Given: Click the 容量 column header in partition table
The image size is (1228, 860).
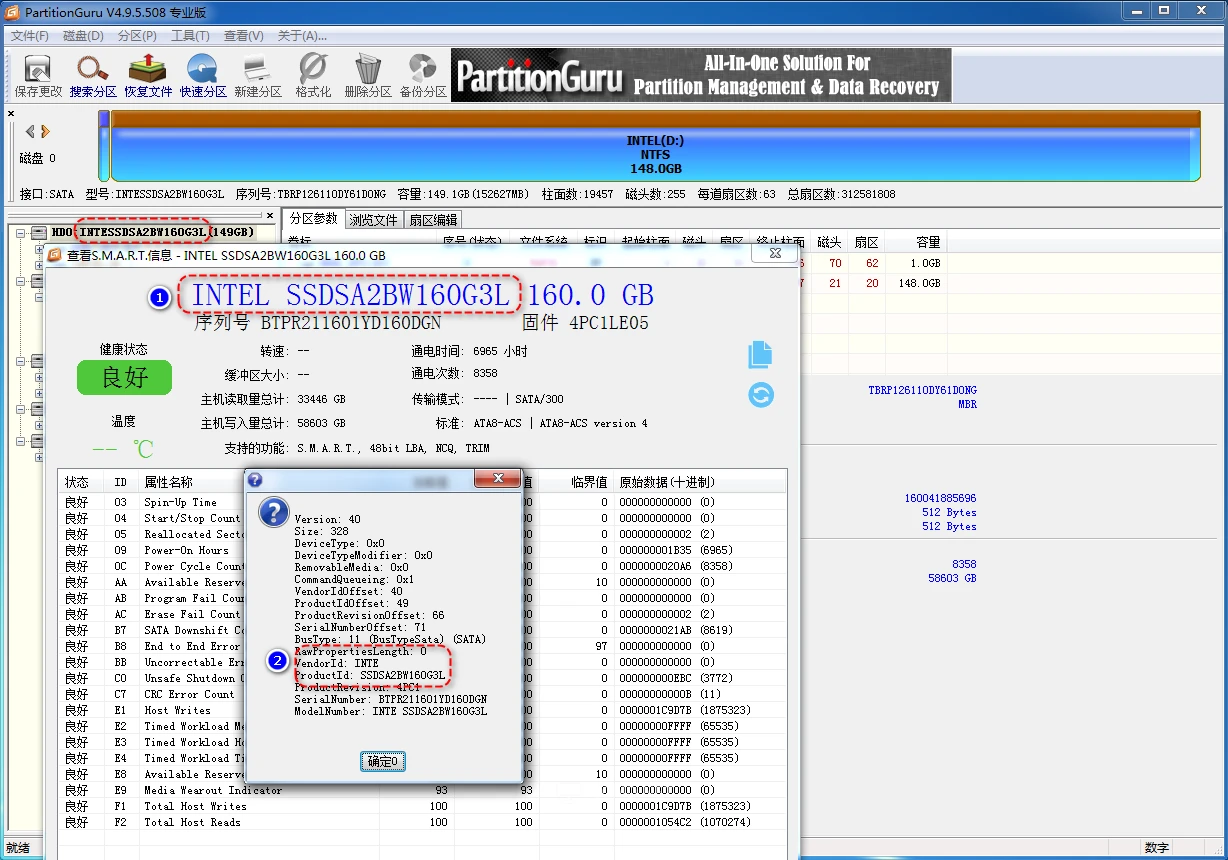Looking at the screenshot, I should coord(928,242).
